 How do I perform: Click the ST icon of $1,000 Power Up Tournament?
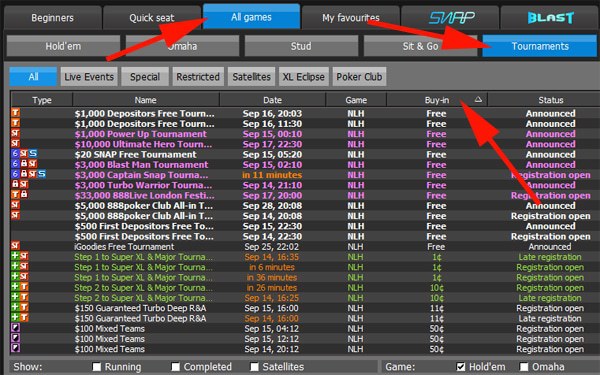(15, 133)
